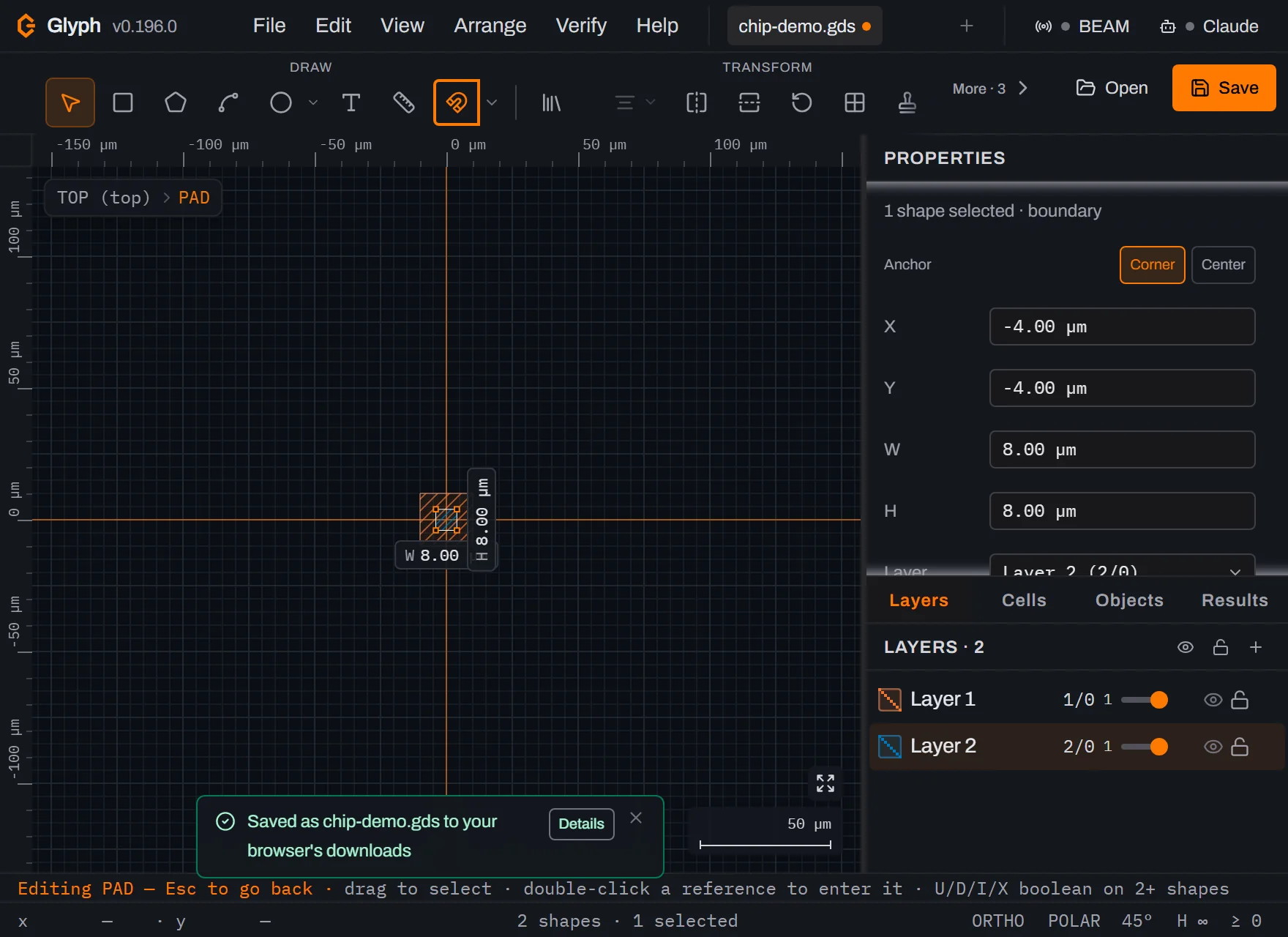Select the text tool
This screenshot has width=1288, height=937.
(351, 102)
